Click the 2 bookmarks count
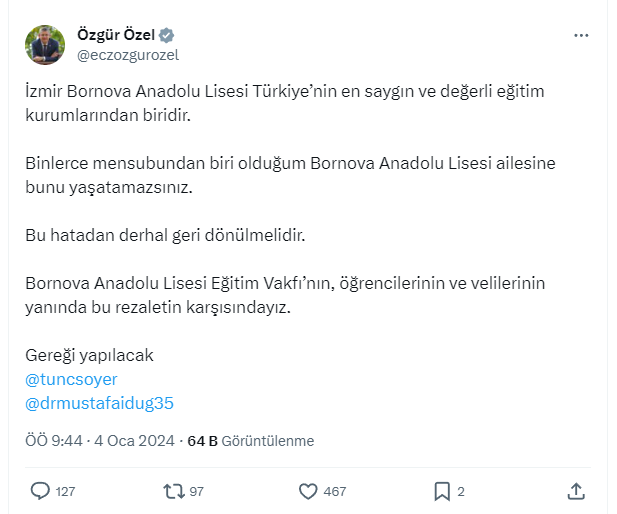The height and width of the screenshot is (514, 617). [x=461, y=492]
